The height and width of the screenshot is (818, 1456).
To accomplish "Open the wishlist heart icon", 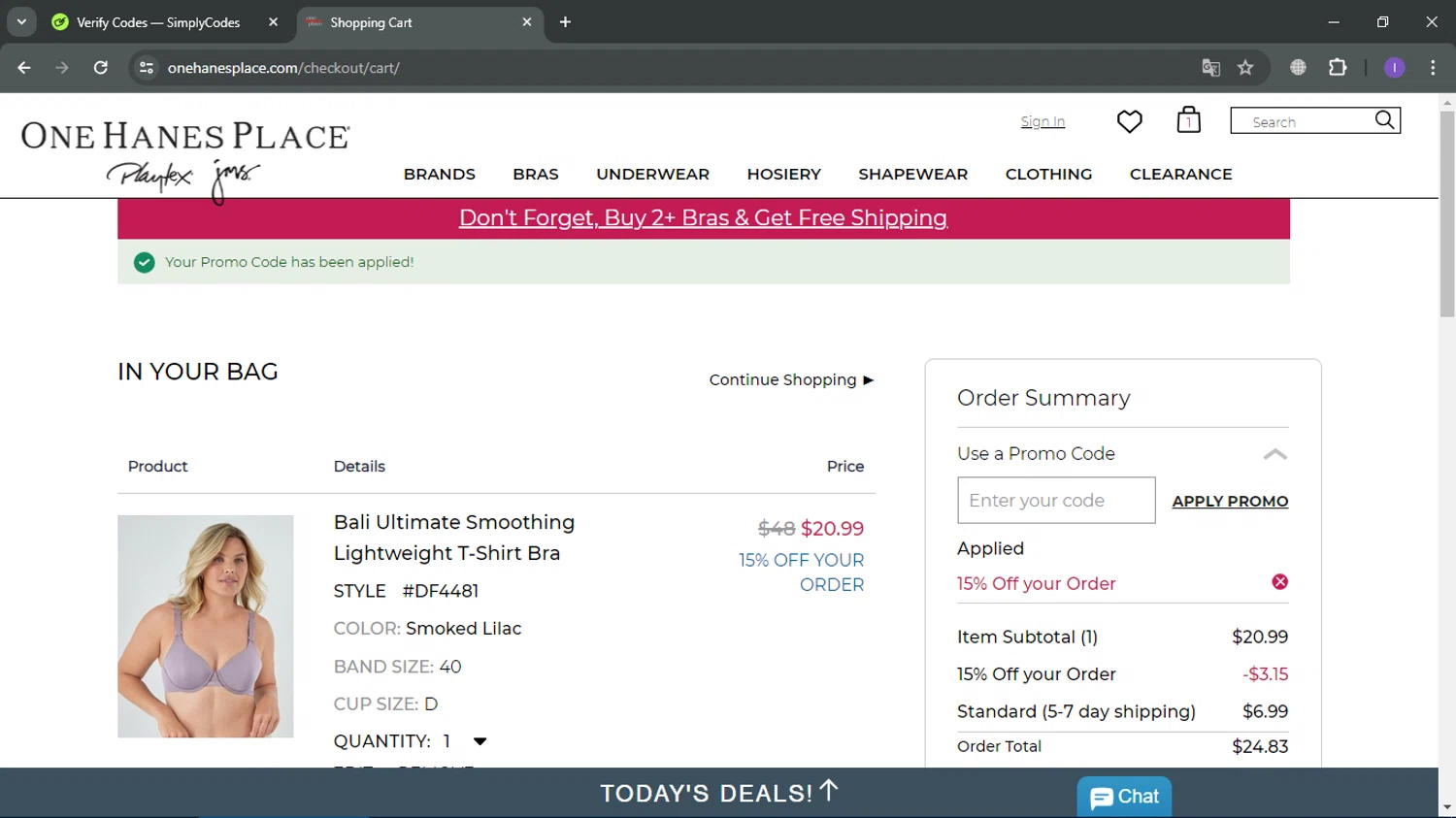I will coord(1129,121).
